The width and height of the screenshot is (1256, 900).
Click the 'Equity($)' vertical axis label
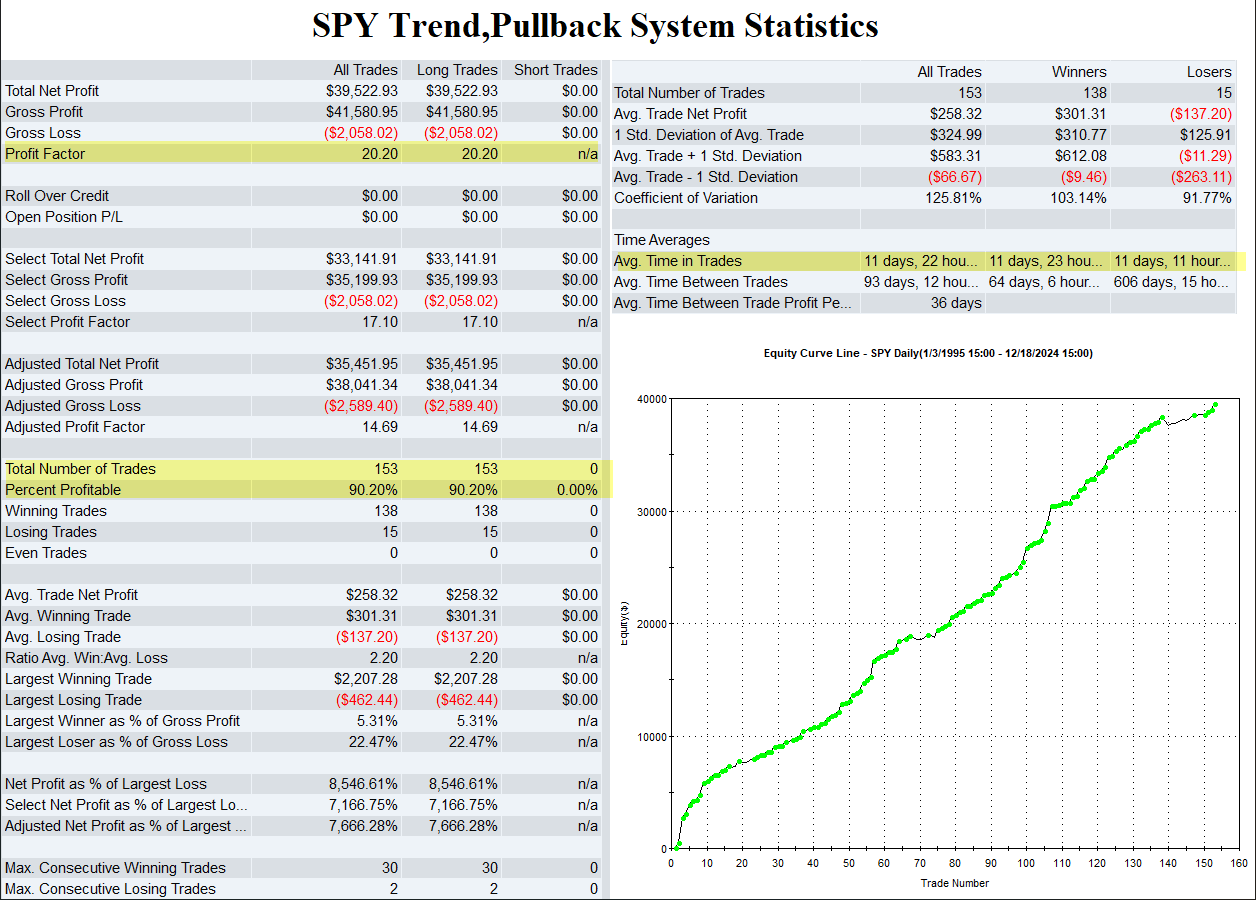point(625,623)
